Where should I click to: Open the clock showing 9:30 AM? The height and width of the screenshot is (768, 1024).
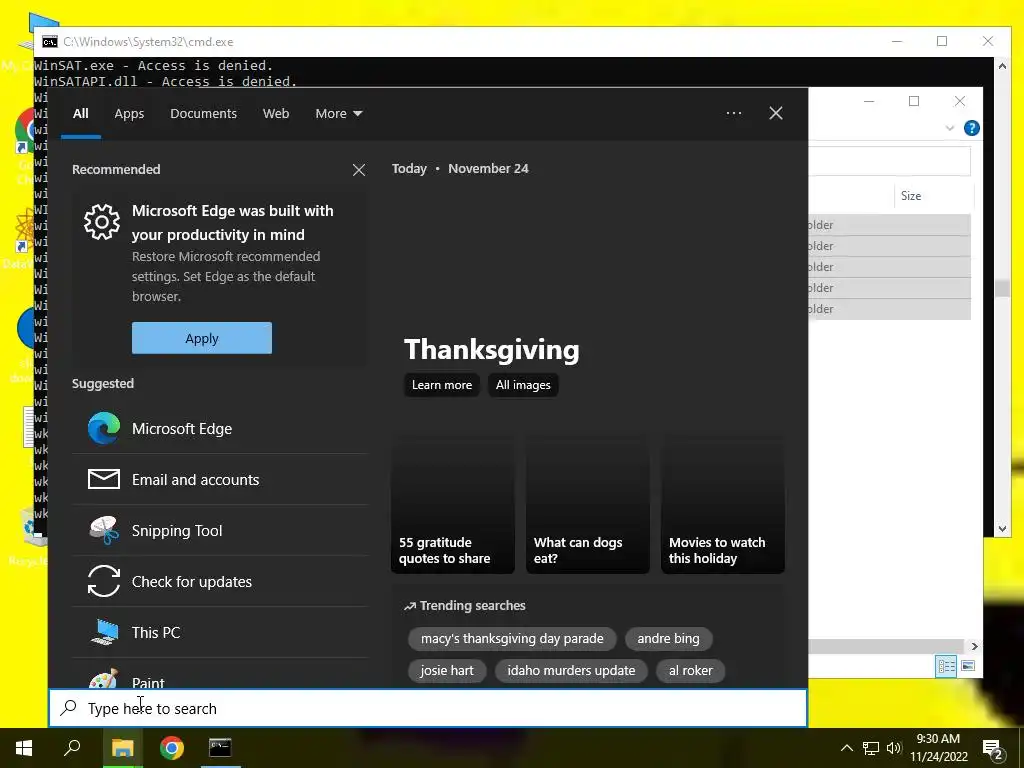pos(938,748)
